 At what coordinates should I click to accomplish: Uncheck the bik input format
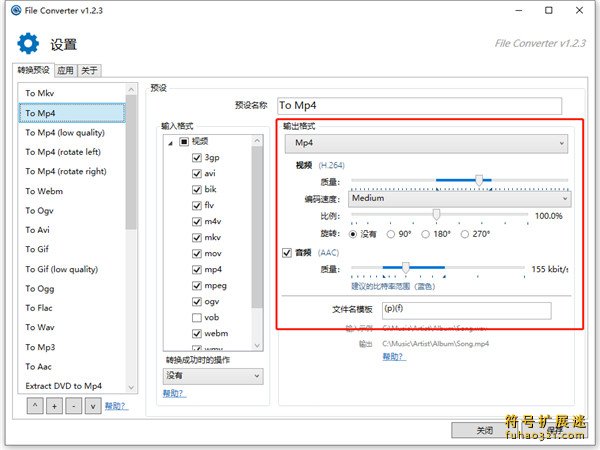[197, 189]
